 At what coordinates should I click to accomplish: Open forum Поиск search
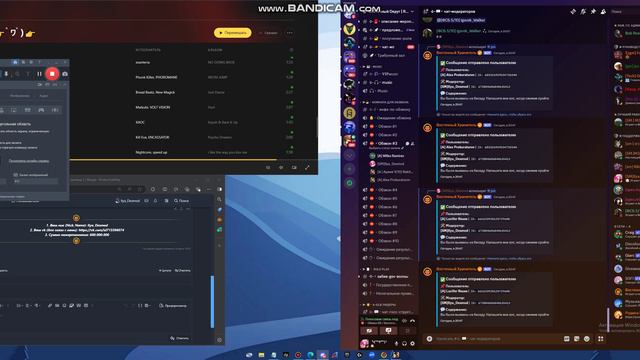(181, 201)
